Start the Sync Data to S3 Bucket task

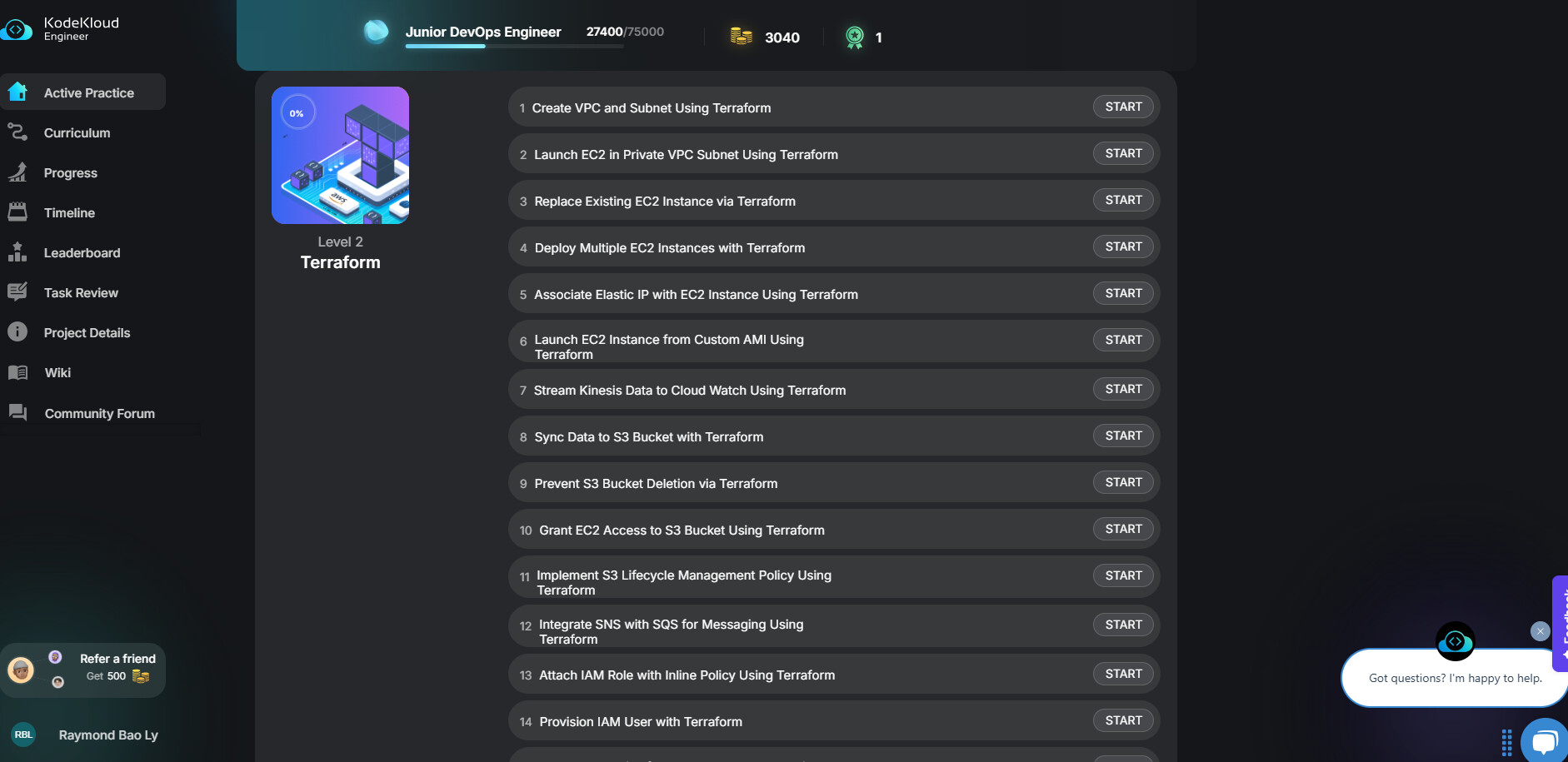[x=1123, y=436]
